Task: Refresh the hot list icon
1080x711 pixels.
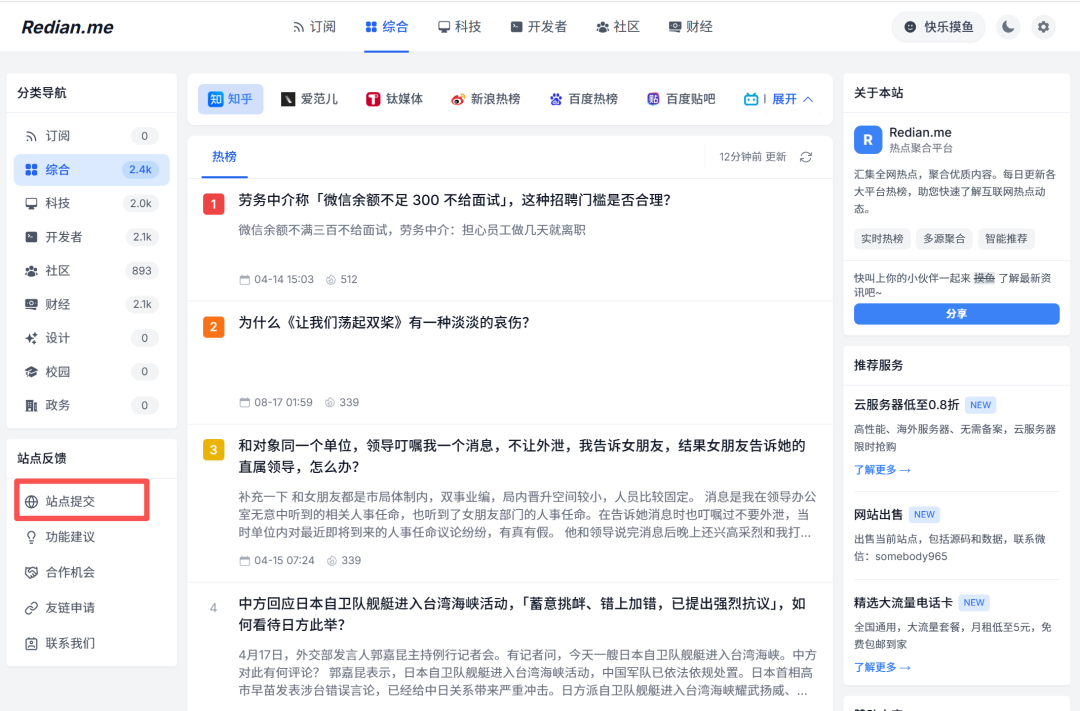Action: [x=806, y=157]
